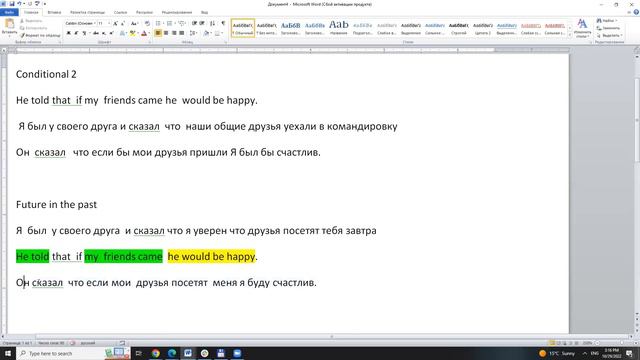Image resolution: width=640 pixels, height=360 pixels.
Task: Open the Change Styles (Изменить стили) menu
Action: tap(582, 28)
